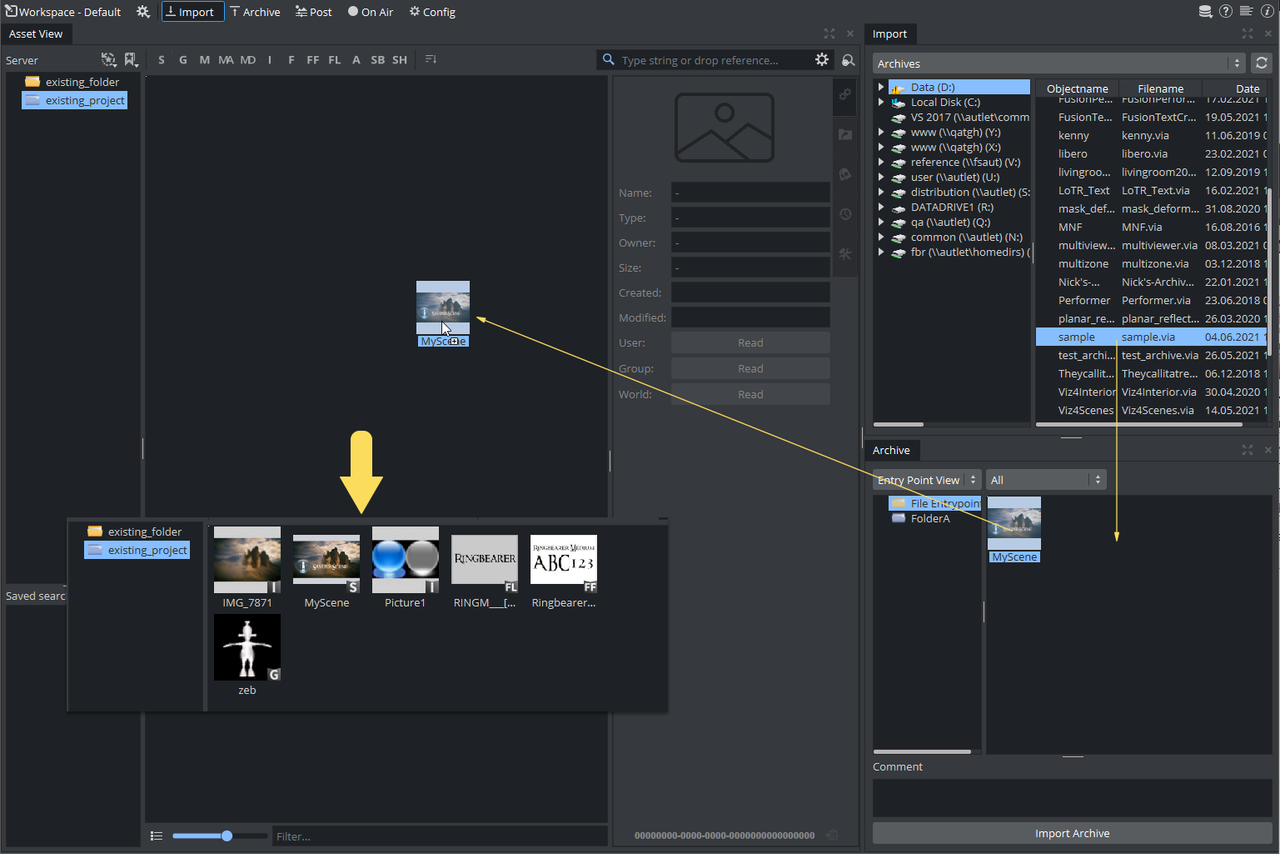Expand the Data (D:) drive tree node

click(881, 87)
